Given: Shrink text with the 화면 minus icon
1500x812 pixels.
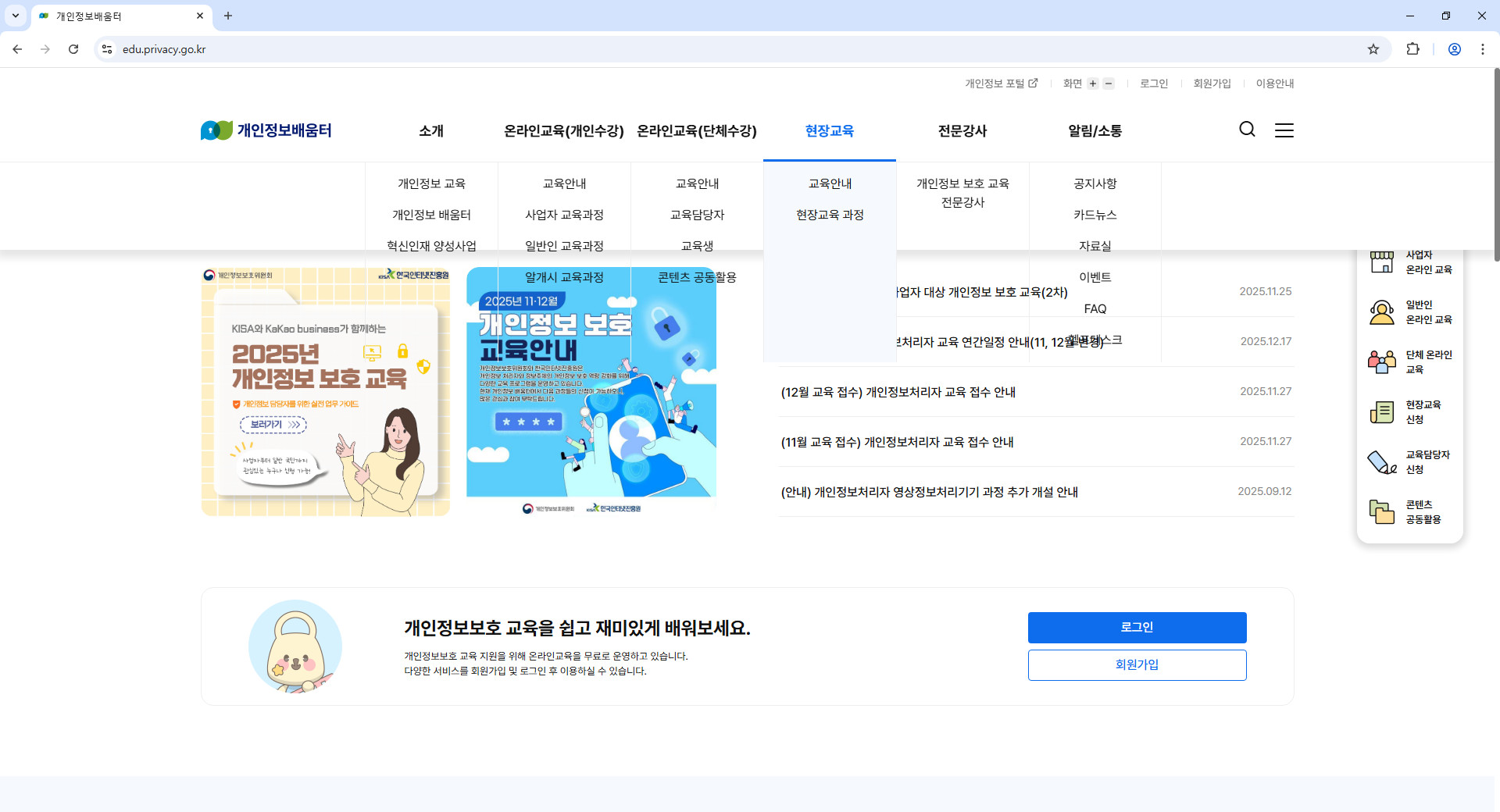Looking at the screenshot, I should tap(1108, 84).
